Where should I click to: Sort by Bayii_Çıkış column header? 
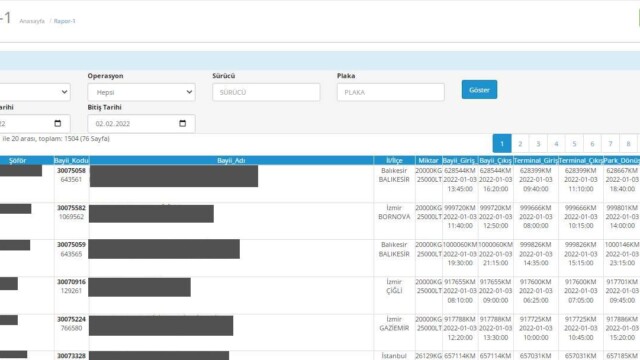coord(496,160)
